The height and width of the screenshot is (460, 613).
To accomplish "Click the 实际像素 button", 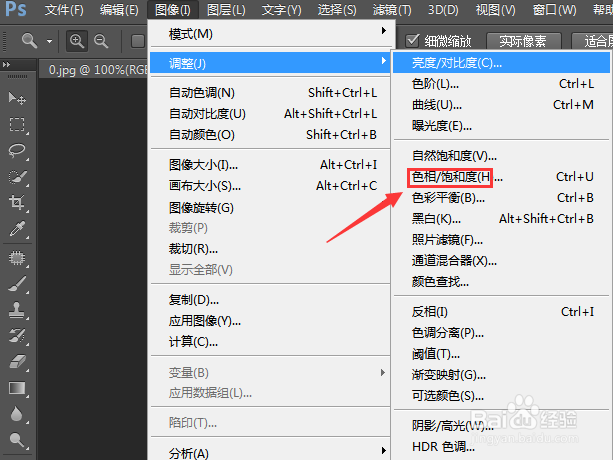I will tap(523, 41).
